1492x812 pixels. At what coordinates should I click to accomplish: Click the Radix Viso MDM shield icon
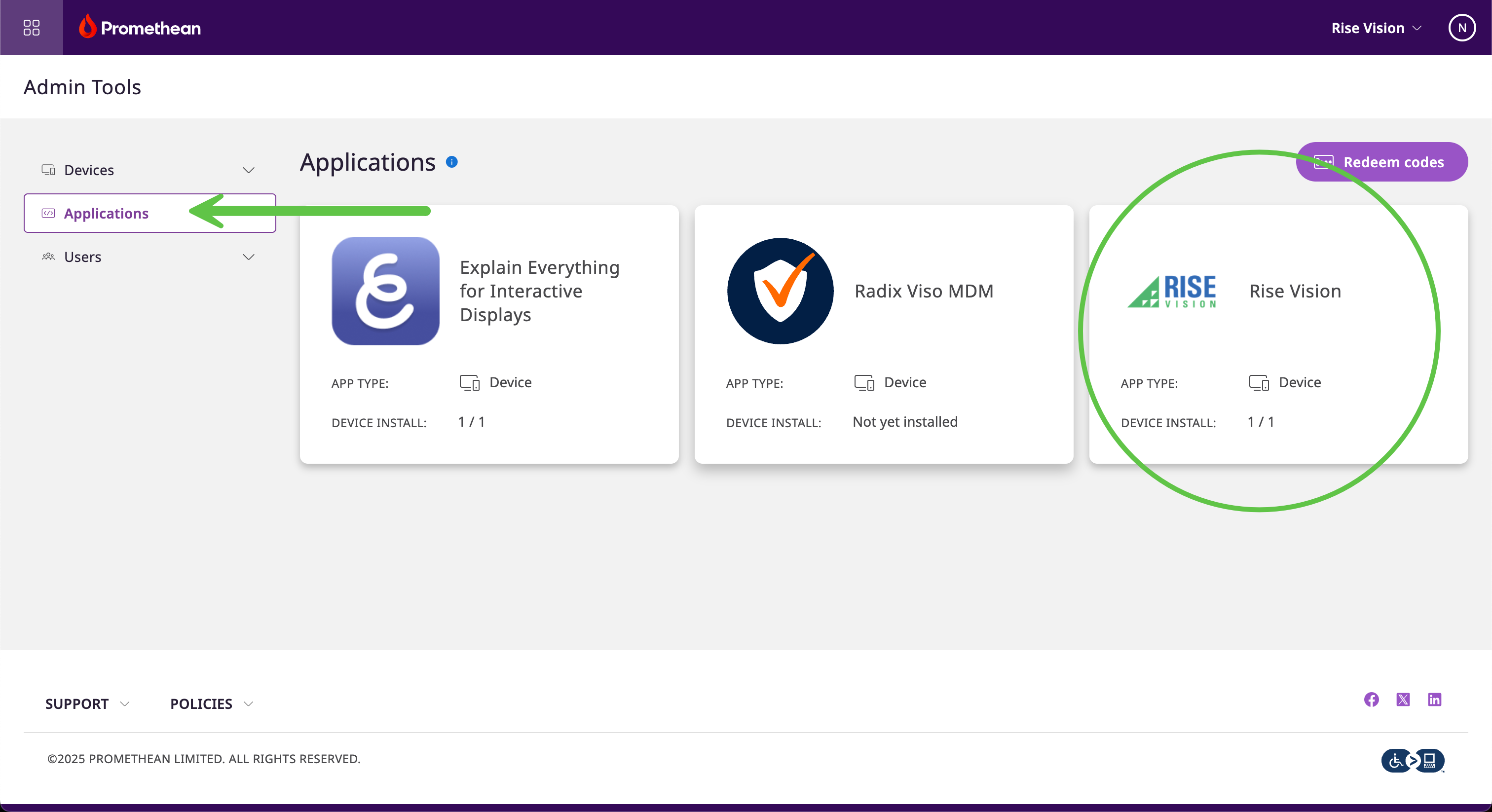pos(780,291)
